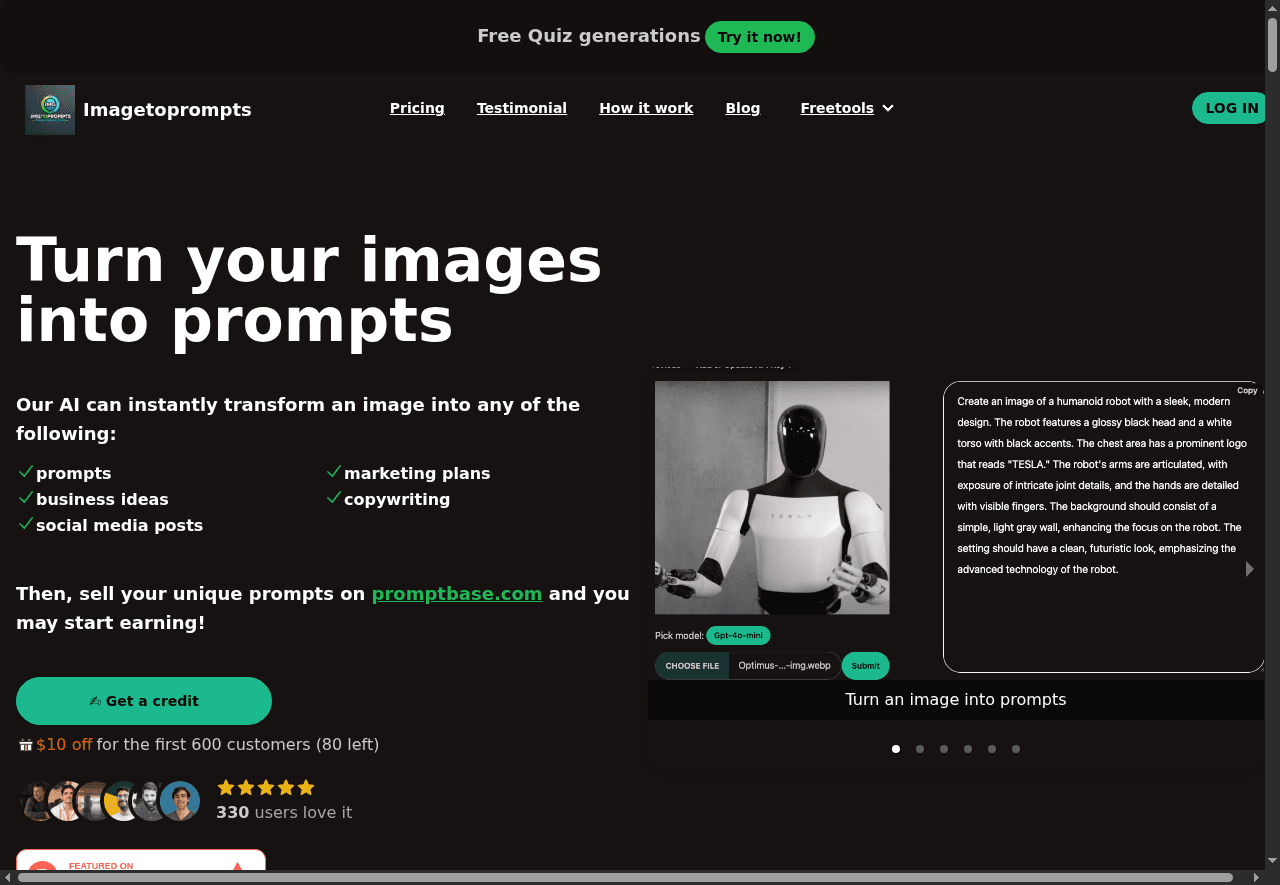Screen dimensions: 1280x885
Task: Switch to the third carousel slide dot
Action: (x=944, y=749)
